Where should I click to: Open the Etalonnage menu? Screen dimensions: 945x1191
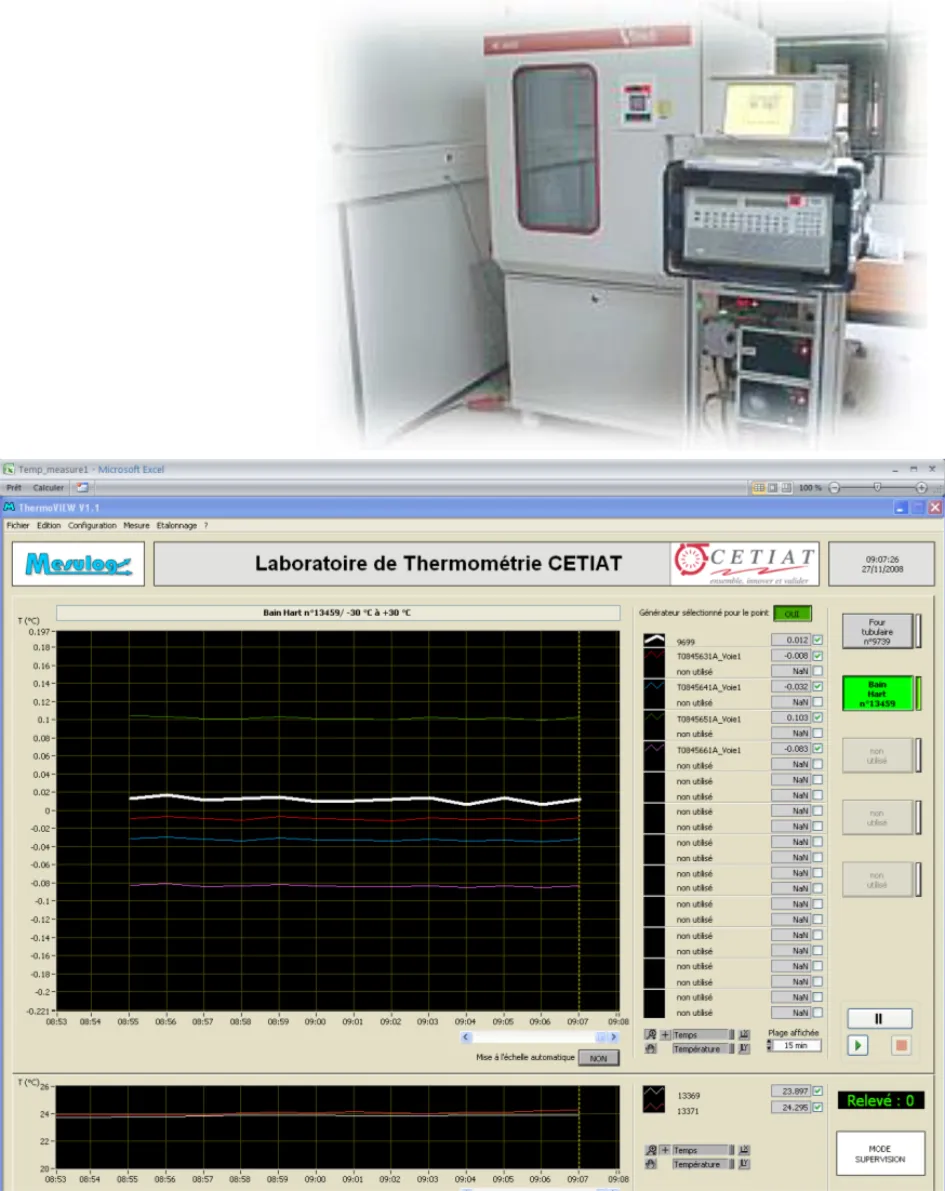pyautogui.click(x=176, y=526)
